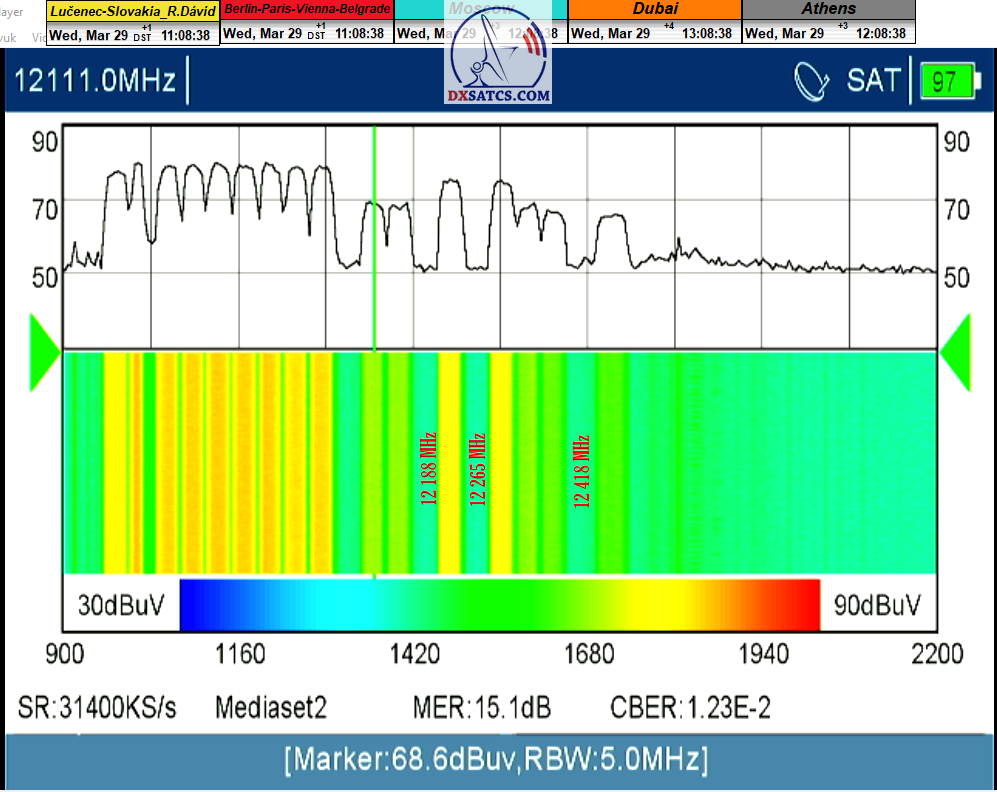Select the 12111.0MHz frequency field
This screenshot has width=997, height=792.
(x=95, y=81)
